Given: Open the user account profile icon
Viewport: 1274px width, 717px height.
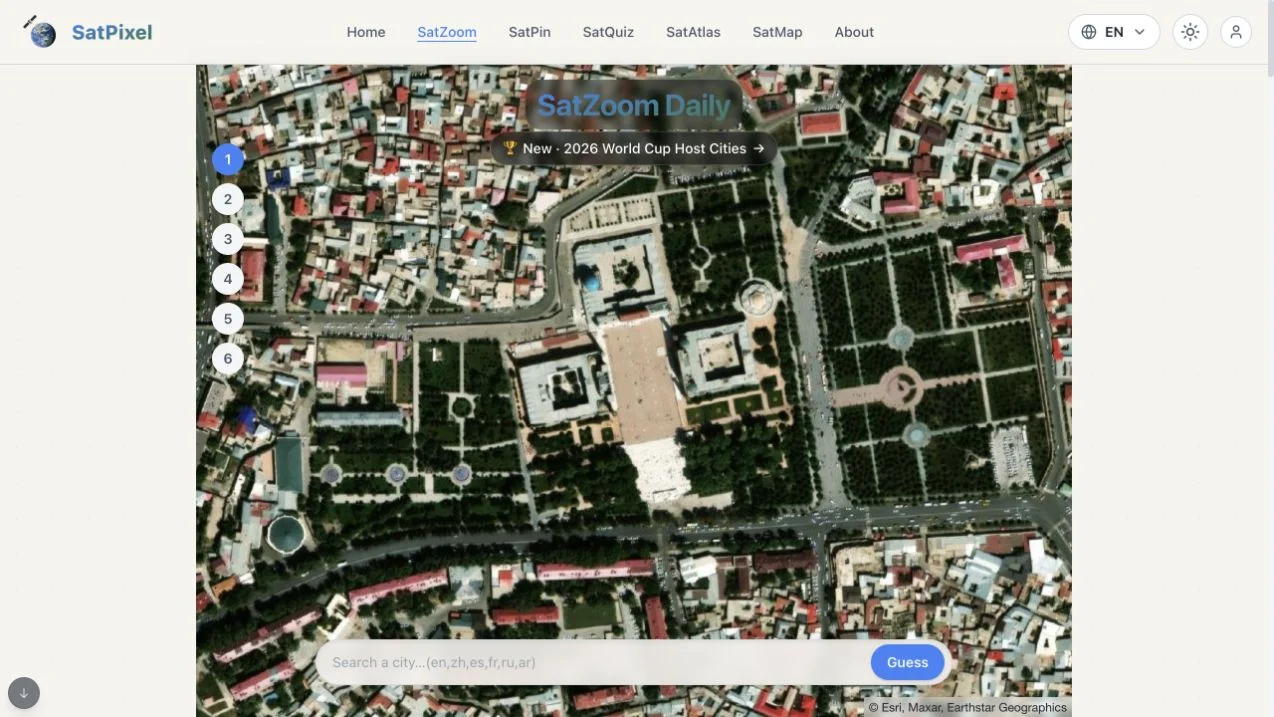Looking at the screenshot, I should 1236,32.
